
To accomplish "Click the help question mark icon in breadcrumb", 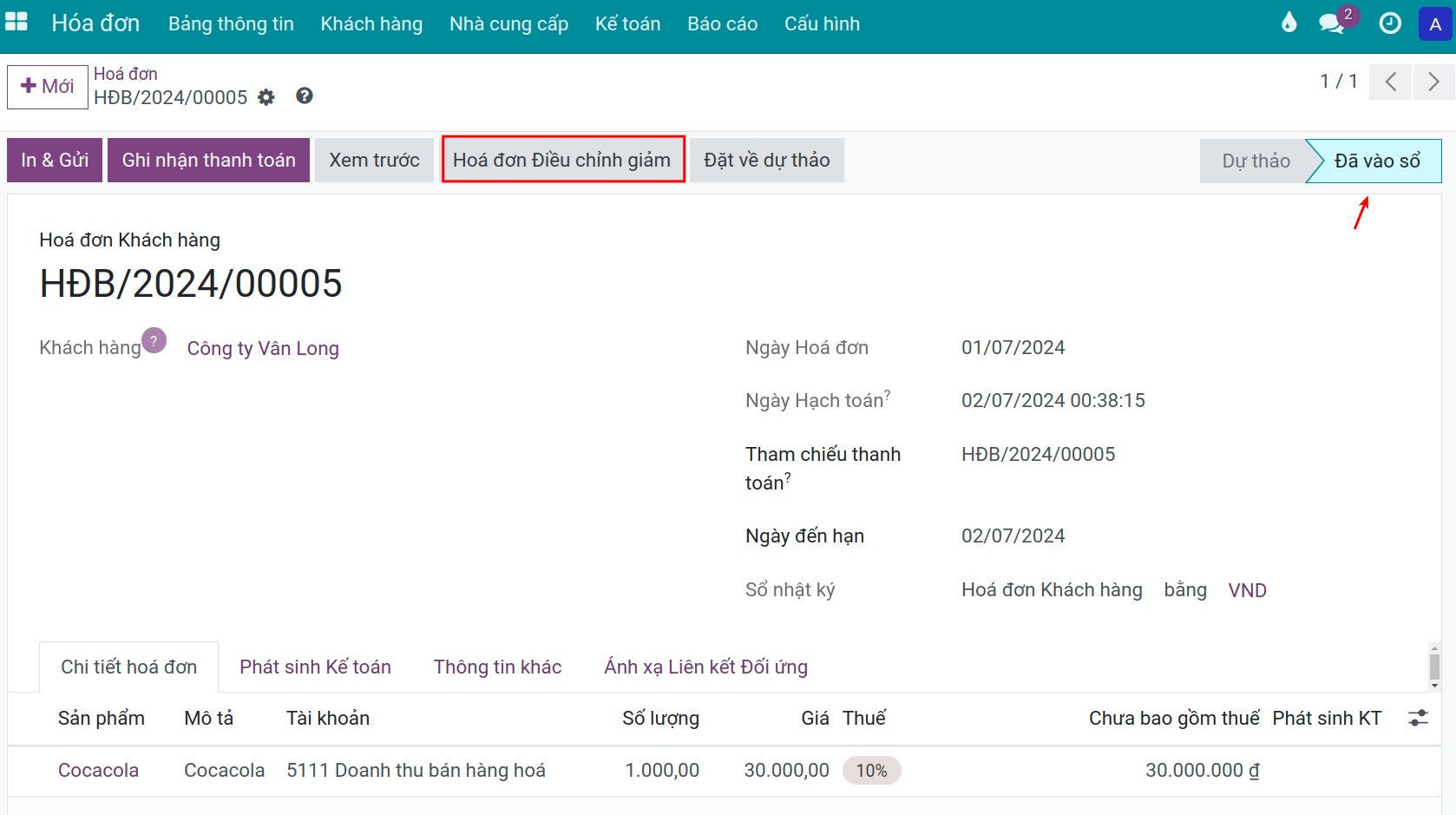I will coord(304,96).
